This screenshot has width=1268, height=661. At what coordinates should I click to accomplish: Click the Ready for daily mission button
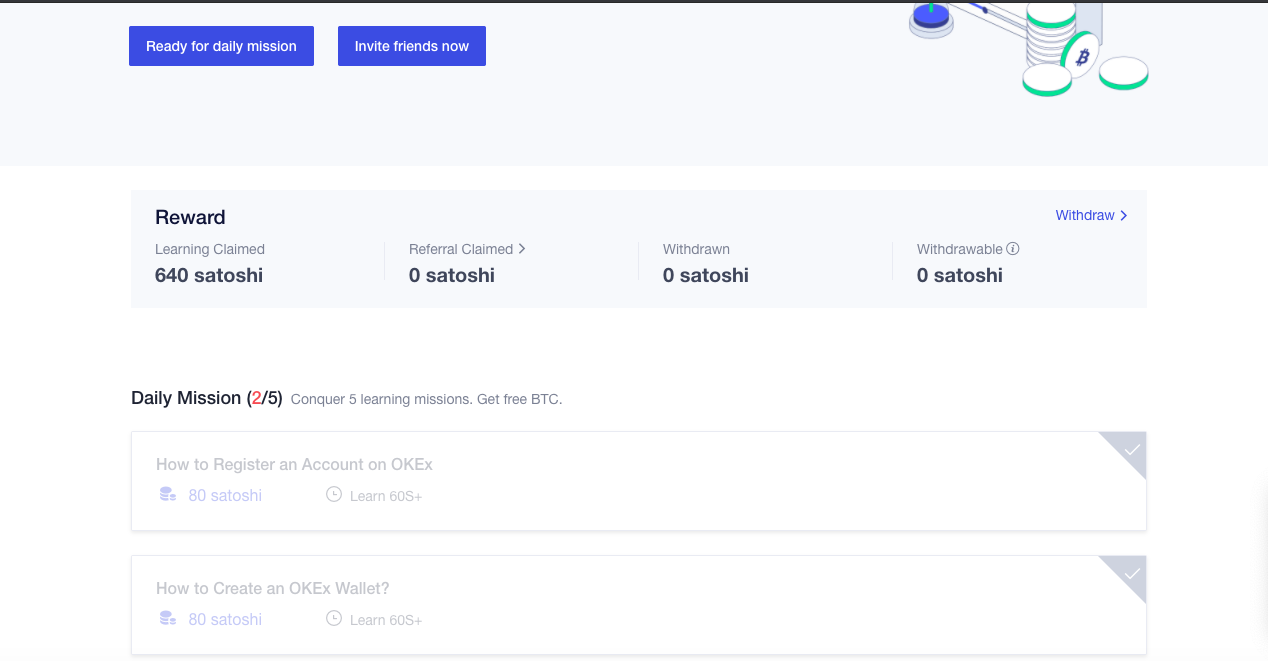[221, 46]
